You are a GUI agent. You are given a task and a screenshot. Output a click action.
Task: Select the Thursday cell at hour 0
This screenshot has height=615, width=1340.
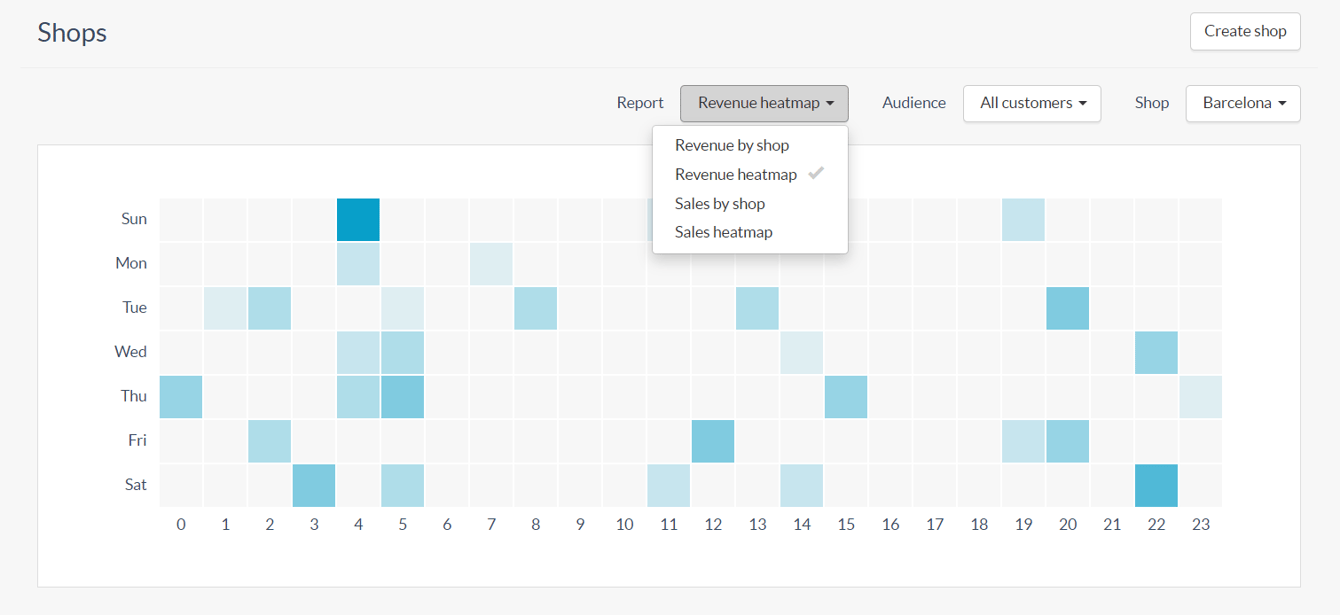pos(180,396)
